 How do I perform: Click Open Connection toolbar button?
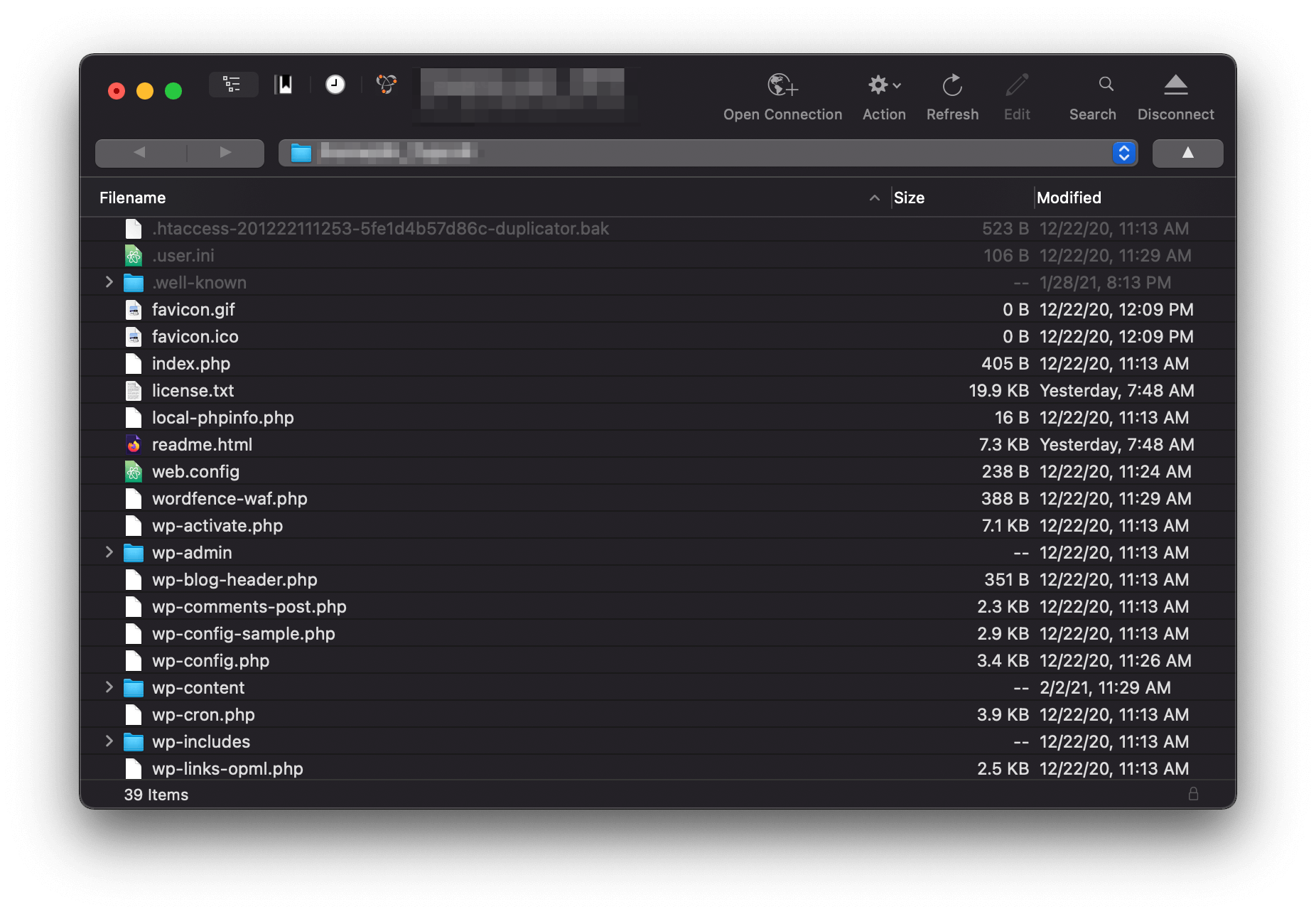point(782,97)
